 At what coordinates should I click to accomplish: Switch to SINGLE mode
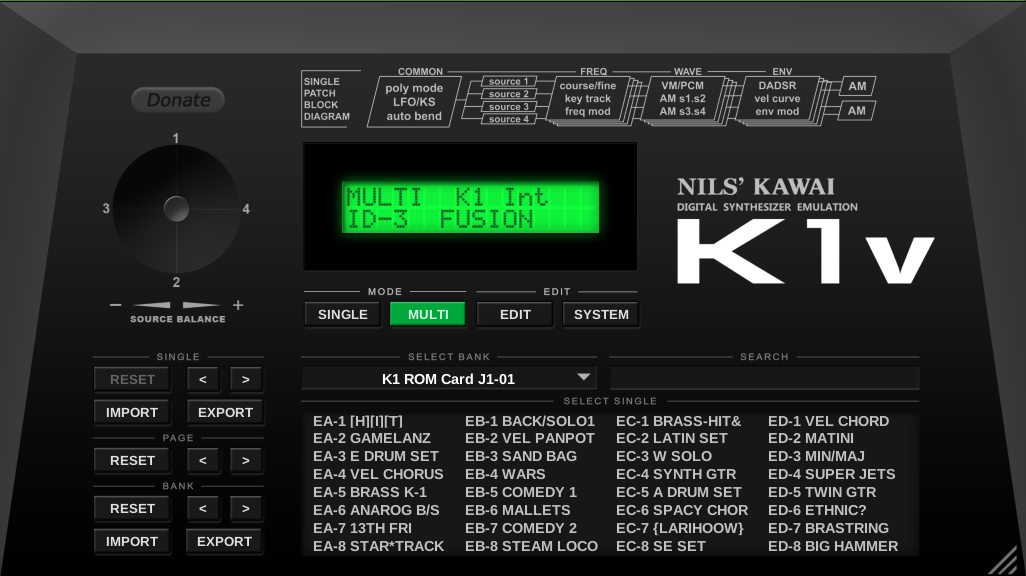click(343, 314)
